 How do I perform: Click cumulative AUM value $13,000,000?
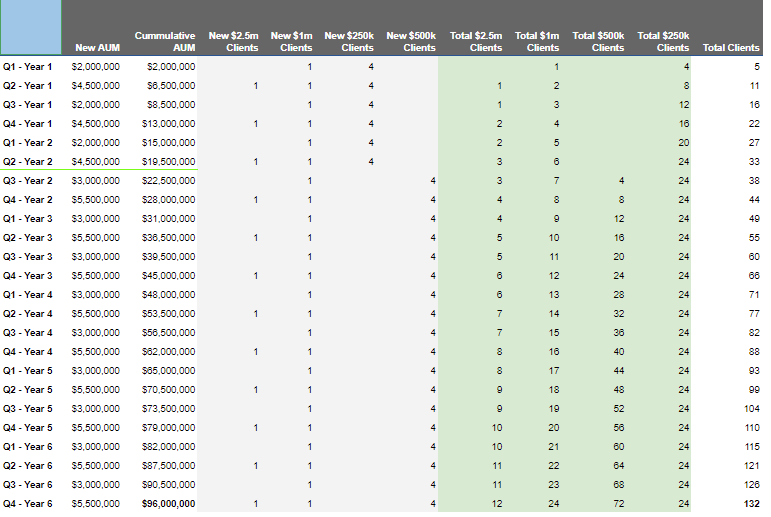tap(168, 124)
